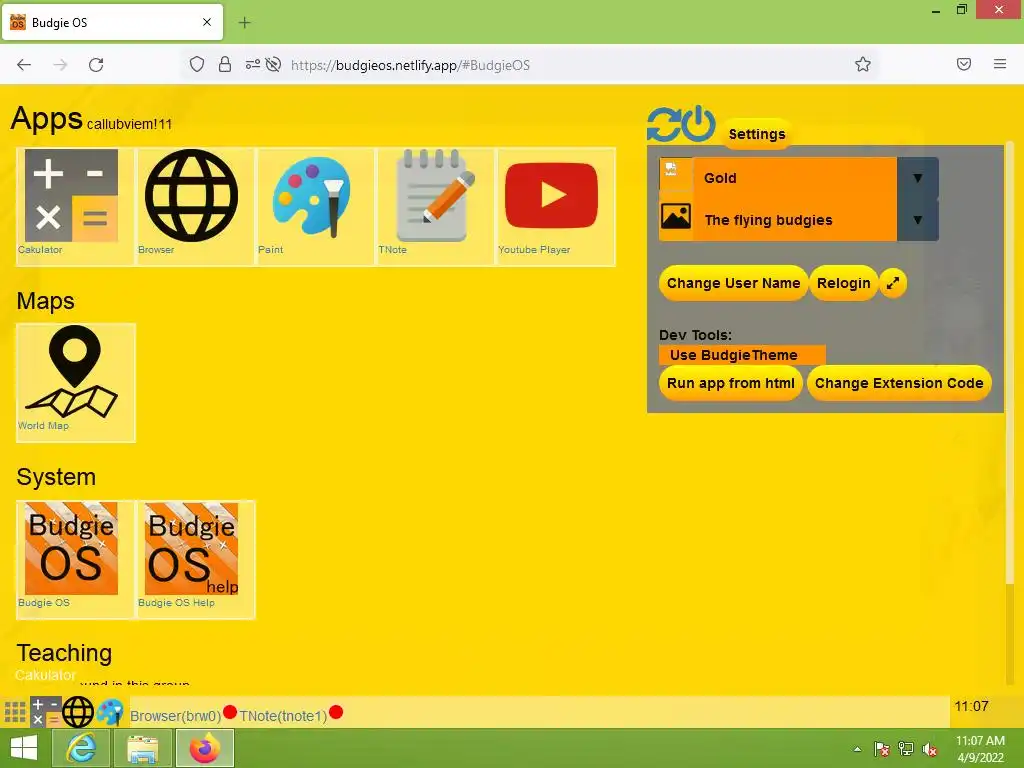Switch to the Browser(brw0) task
1024x768 pixels.
click(x=175, y=716)
